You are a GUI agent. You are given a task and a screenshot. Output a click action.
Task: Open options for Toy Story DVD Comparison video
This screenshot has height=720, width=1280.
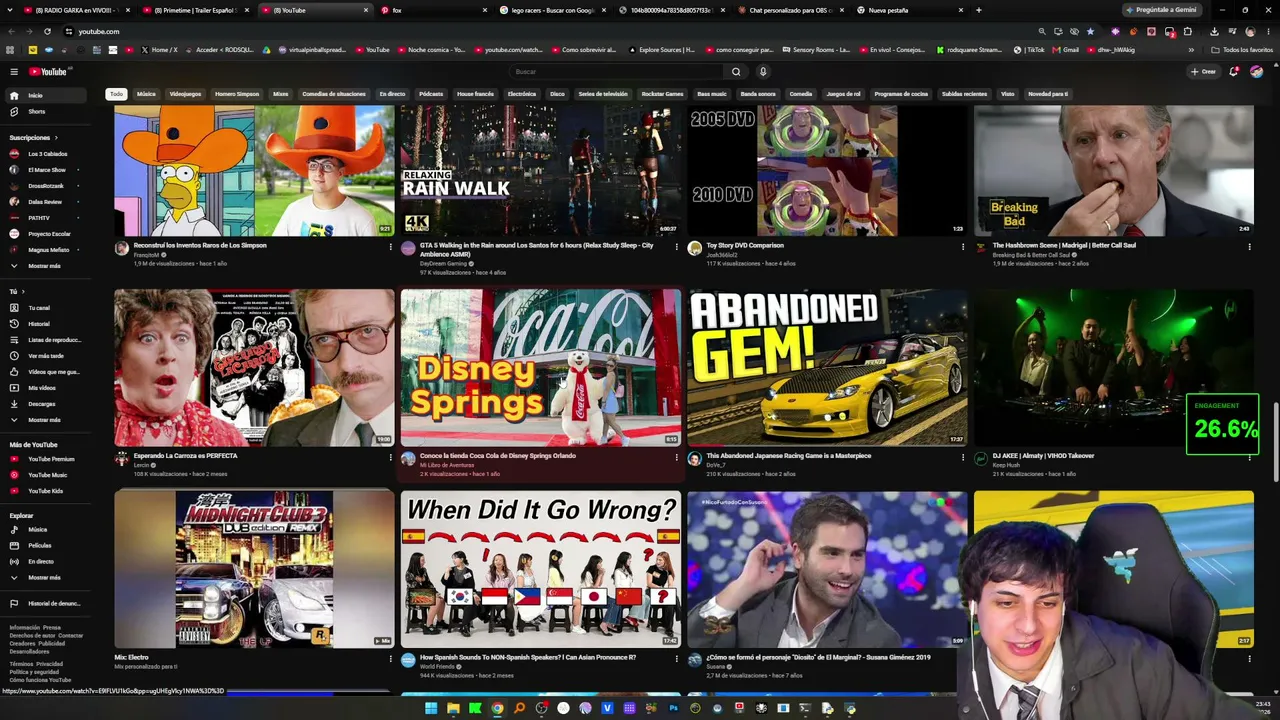pos(963,246)
